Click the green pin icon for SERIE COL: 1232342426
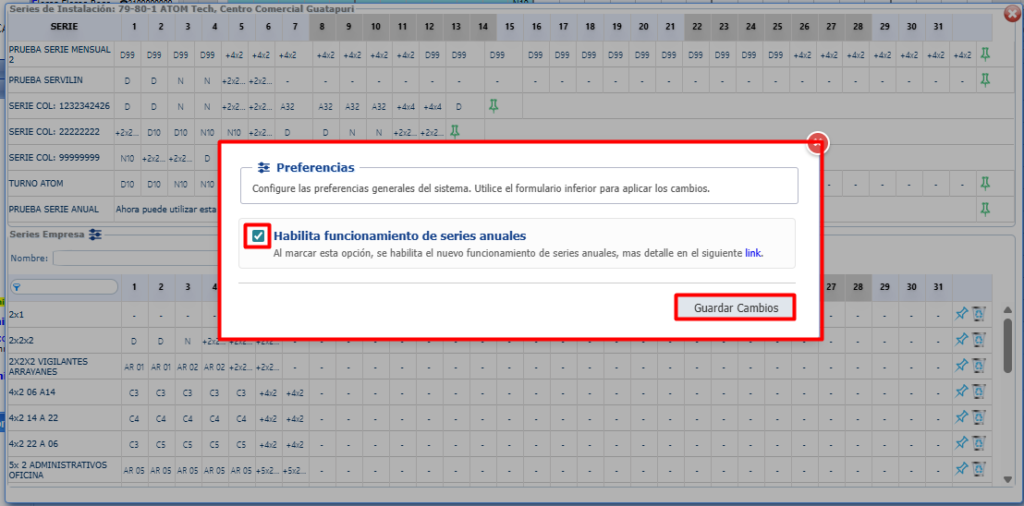Image resolution: width=1024 pixels, height=506 pixels. 492,105
